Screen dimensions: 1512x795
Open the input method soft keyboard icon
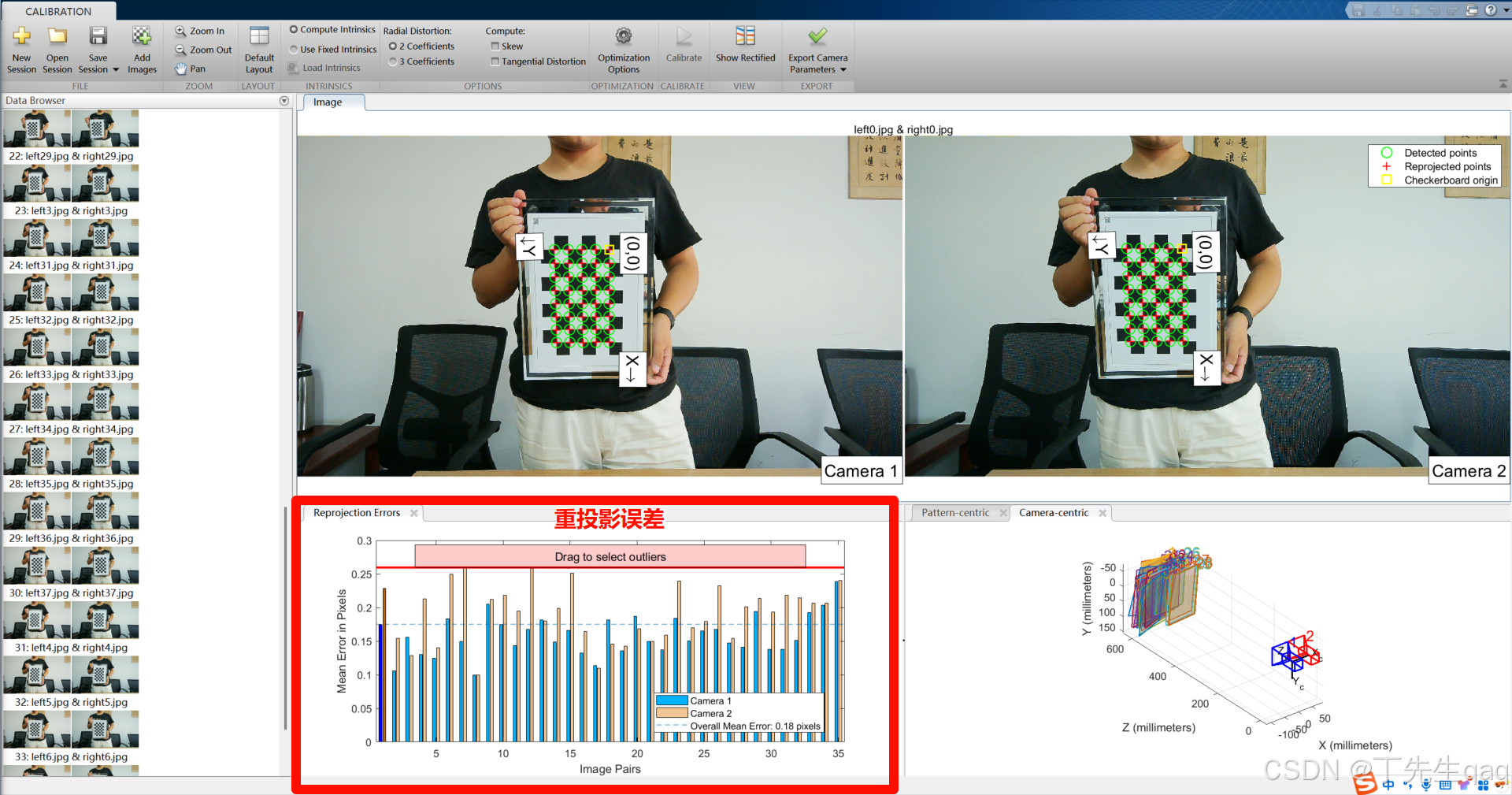pos(1445,785)
